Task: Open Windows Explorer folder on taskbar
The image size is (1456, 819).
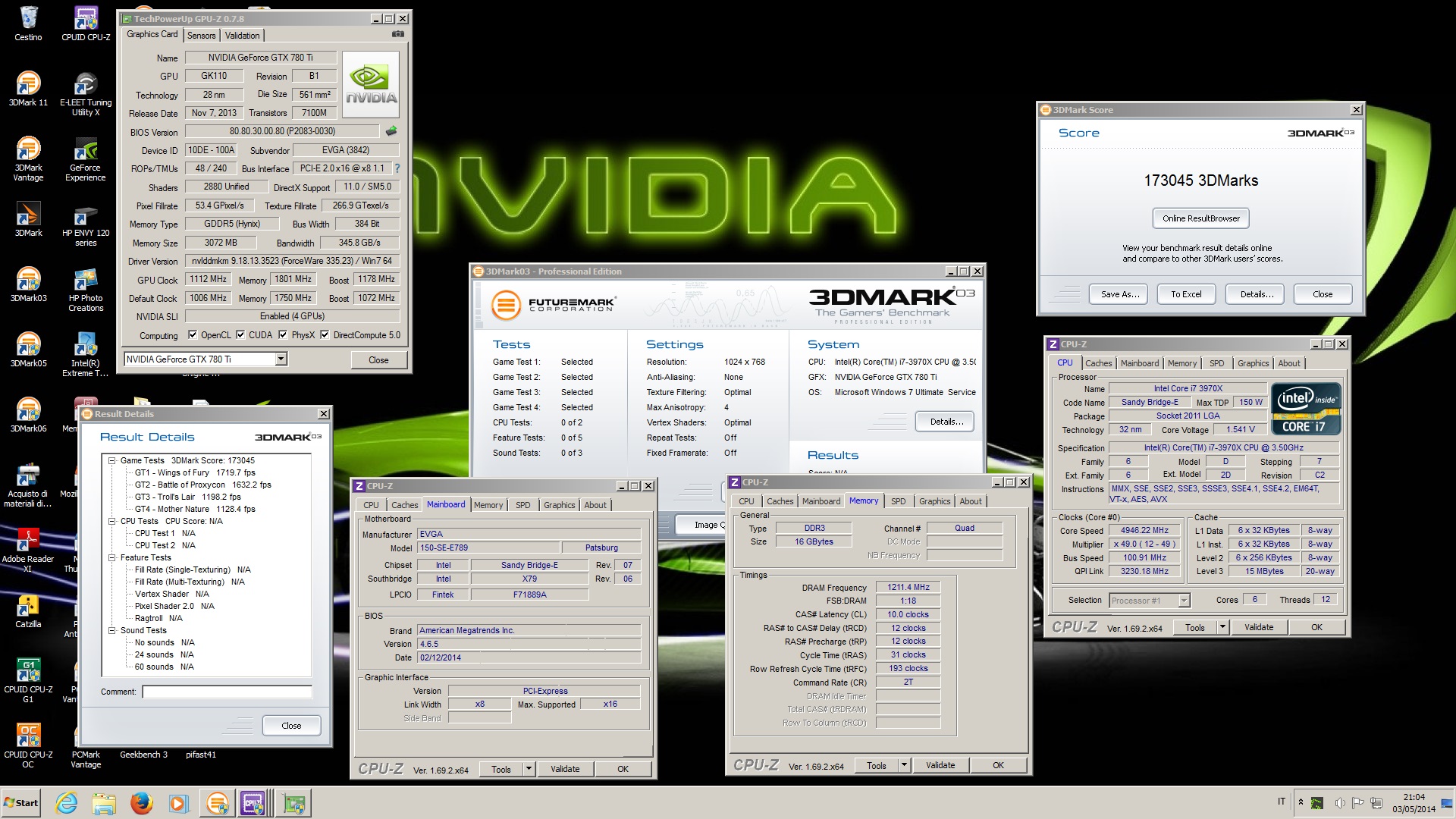Action: point(104,802)
